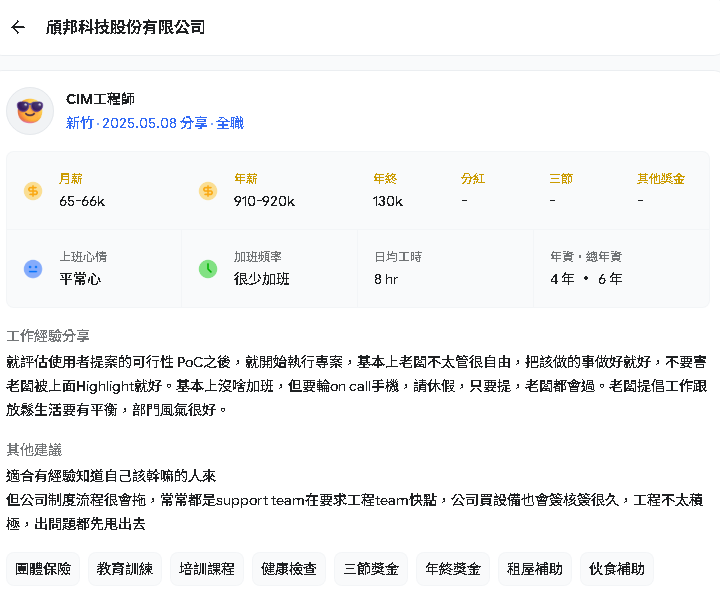Select the 伙食補助 benefit tag
Viewport: 720px width, 597px height.
click(x=617, y=569)
